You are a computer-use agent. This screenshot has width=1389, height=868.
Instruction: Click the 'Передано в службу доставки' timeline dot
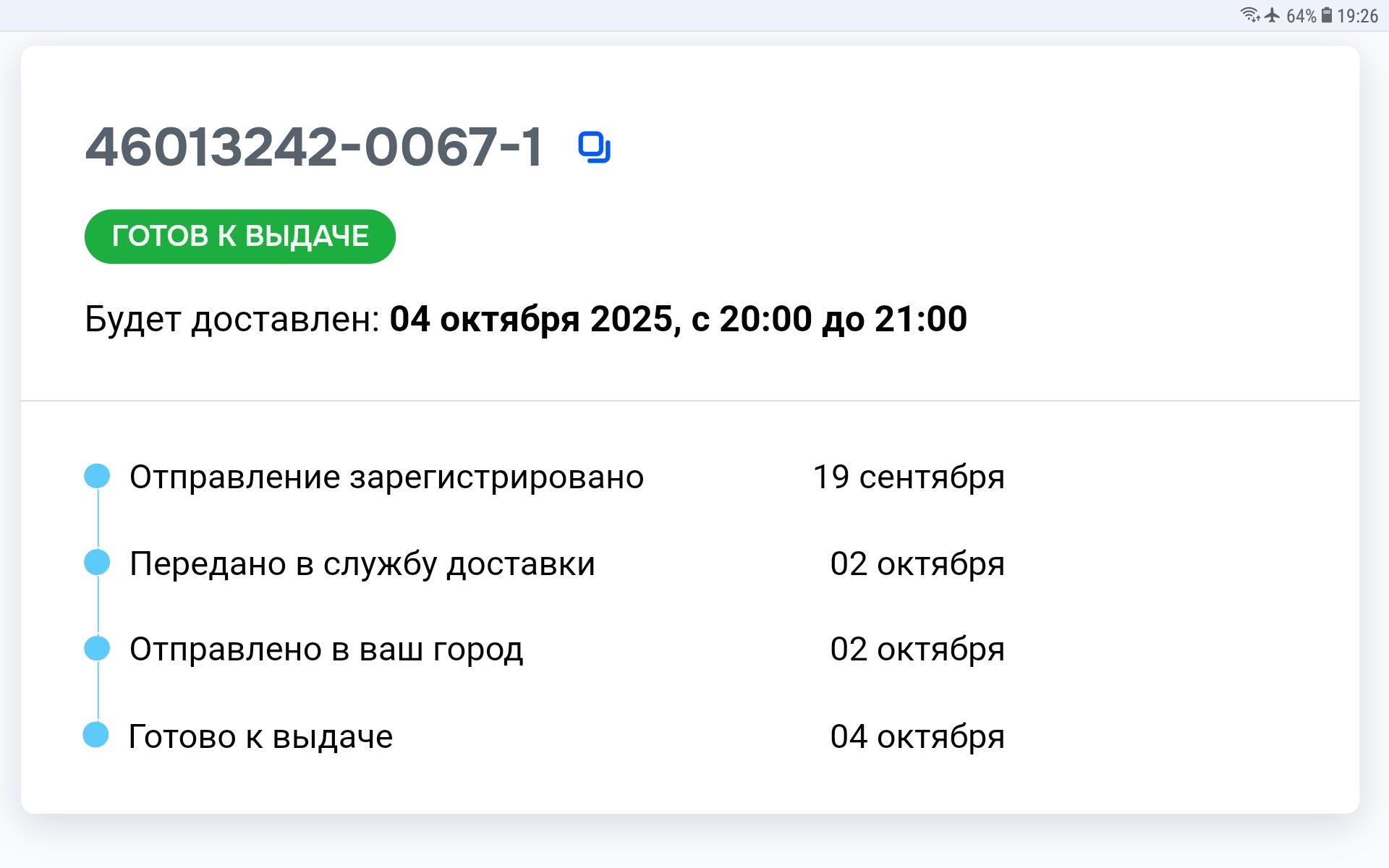coord(97,562)
